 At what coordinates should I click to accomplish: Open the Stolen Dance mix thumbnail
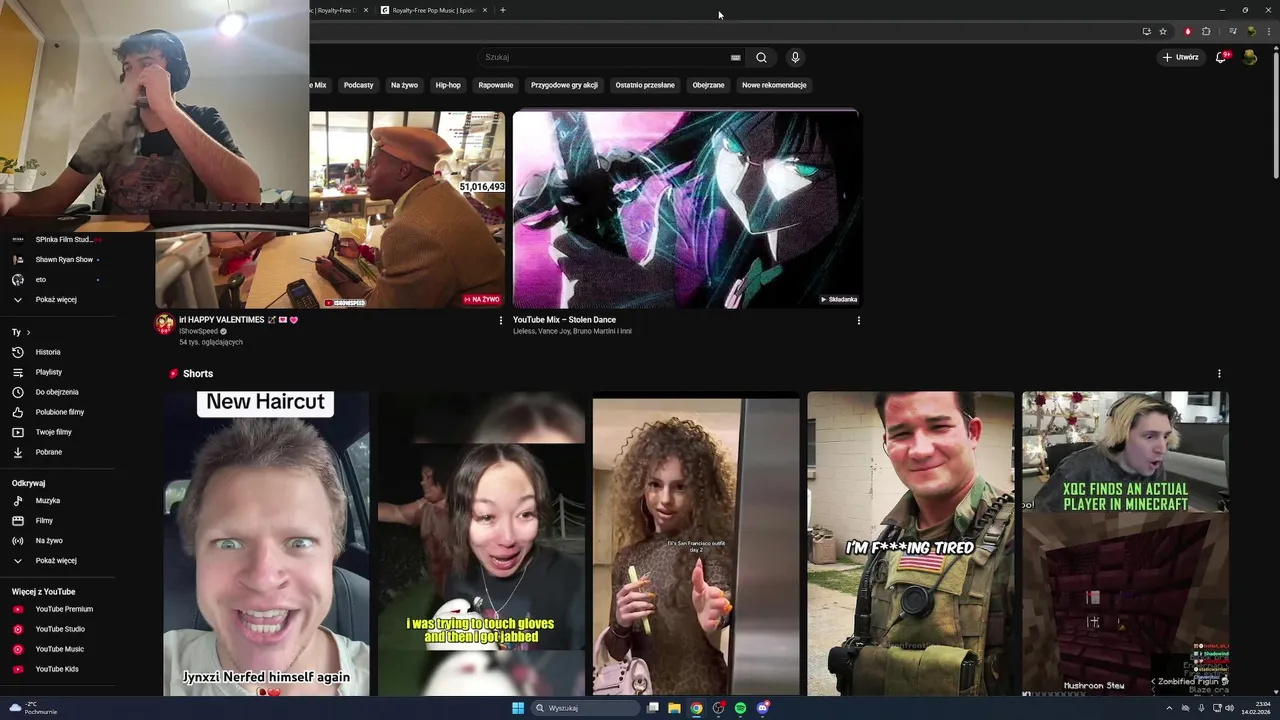[687, 209]
